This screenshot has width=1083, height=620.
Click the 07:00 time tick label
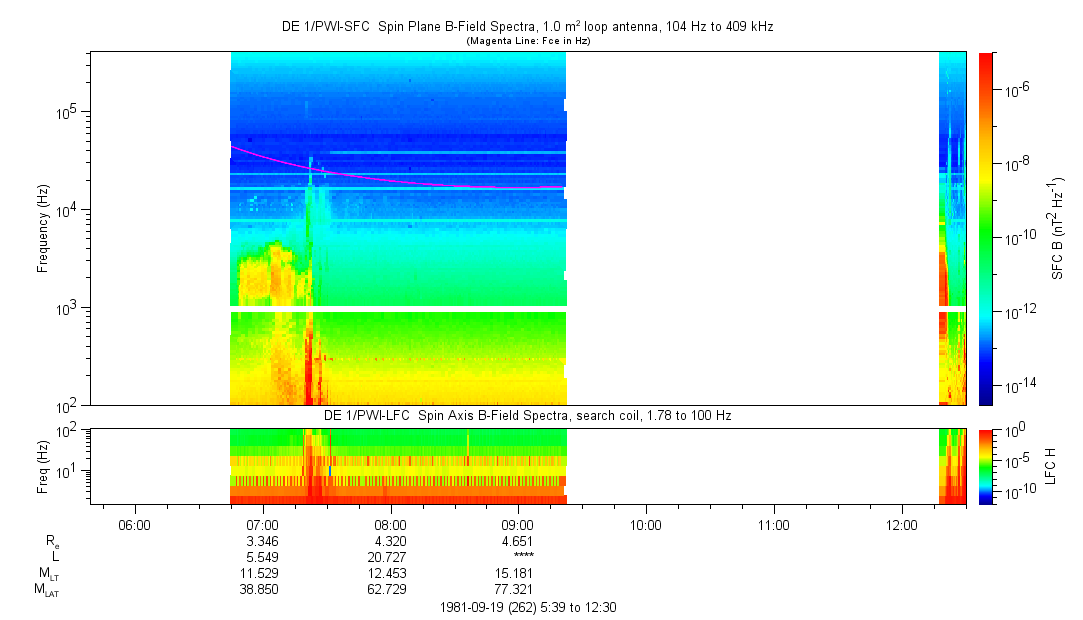pyautogui.click(x=262, y=524)
